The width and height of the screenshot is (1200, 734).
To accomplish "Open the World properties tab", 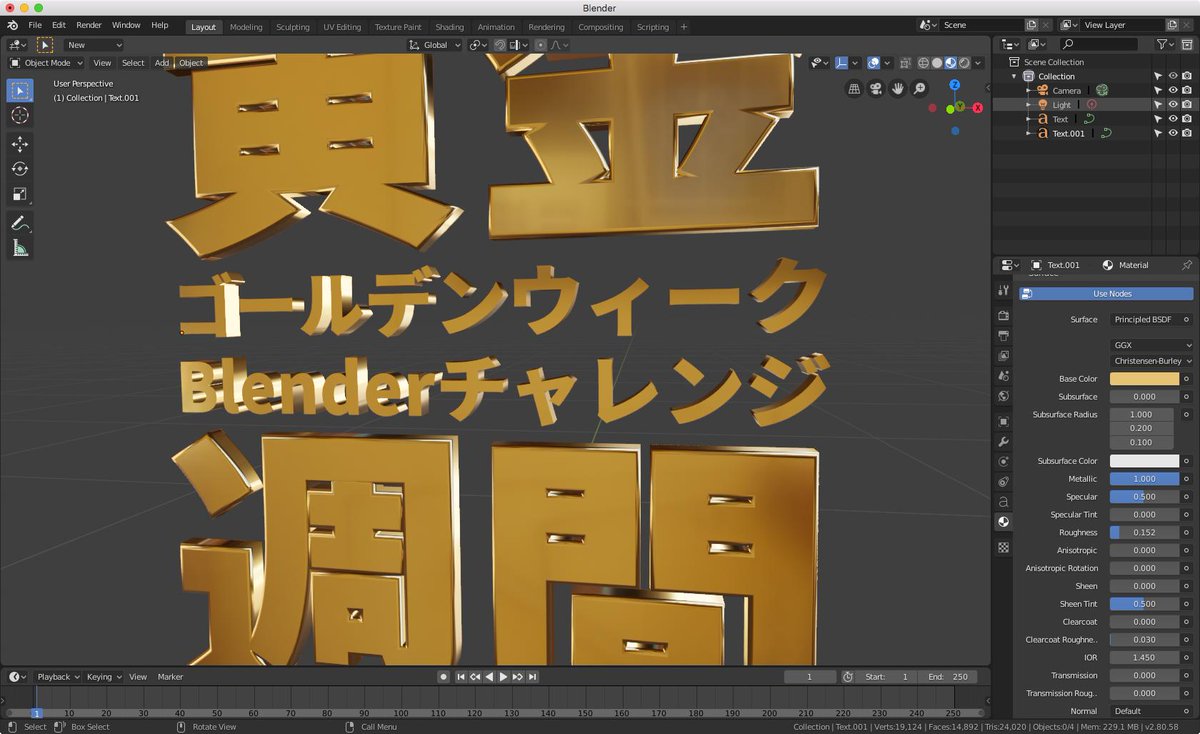I will tap(1004, 396).
